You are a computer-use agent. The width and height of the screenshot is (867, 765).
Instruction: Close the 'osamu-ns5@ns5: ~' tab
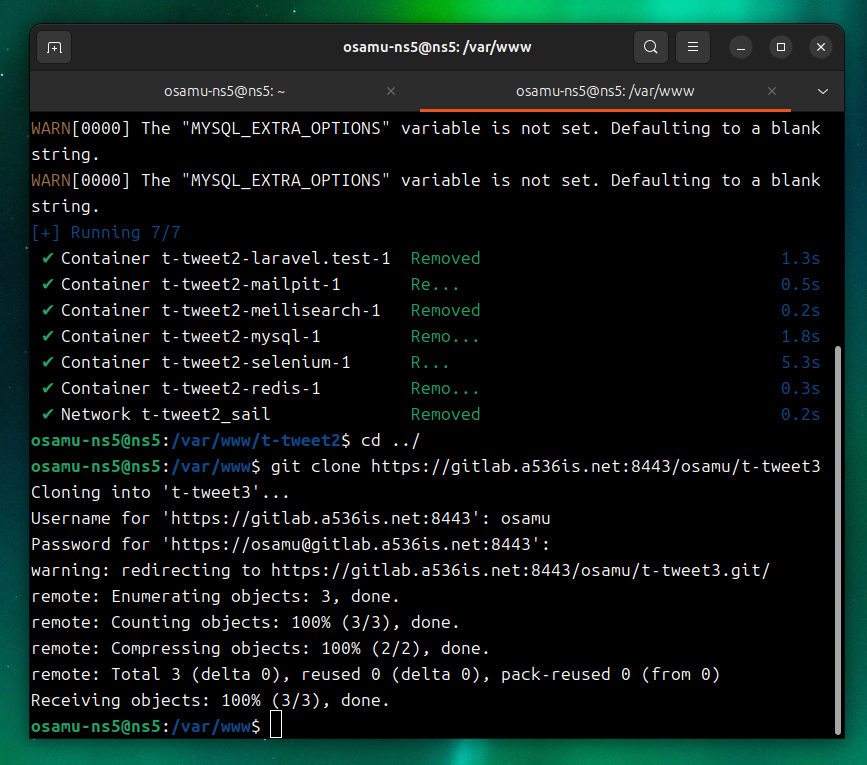[x=391, y=91]
